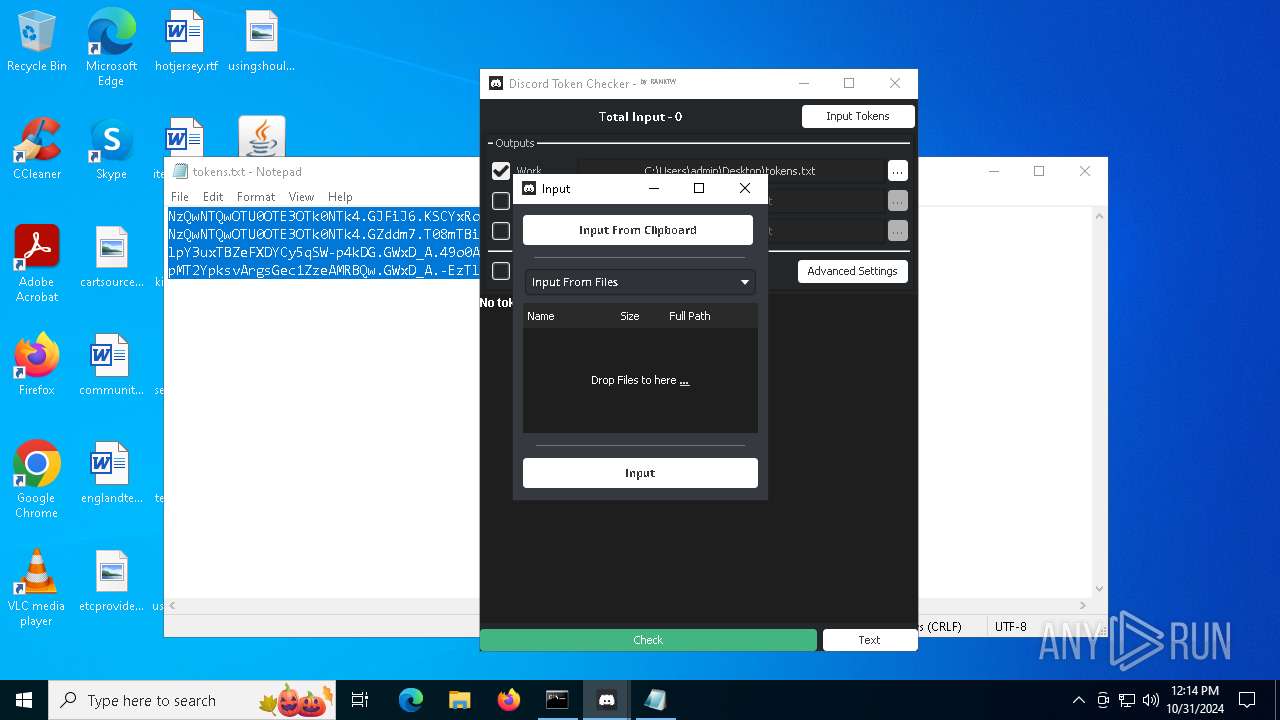Launch Microsoft Edge from the desktop
Viewport: 1280px width, 720px height.
[111, 47]
